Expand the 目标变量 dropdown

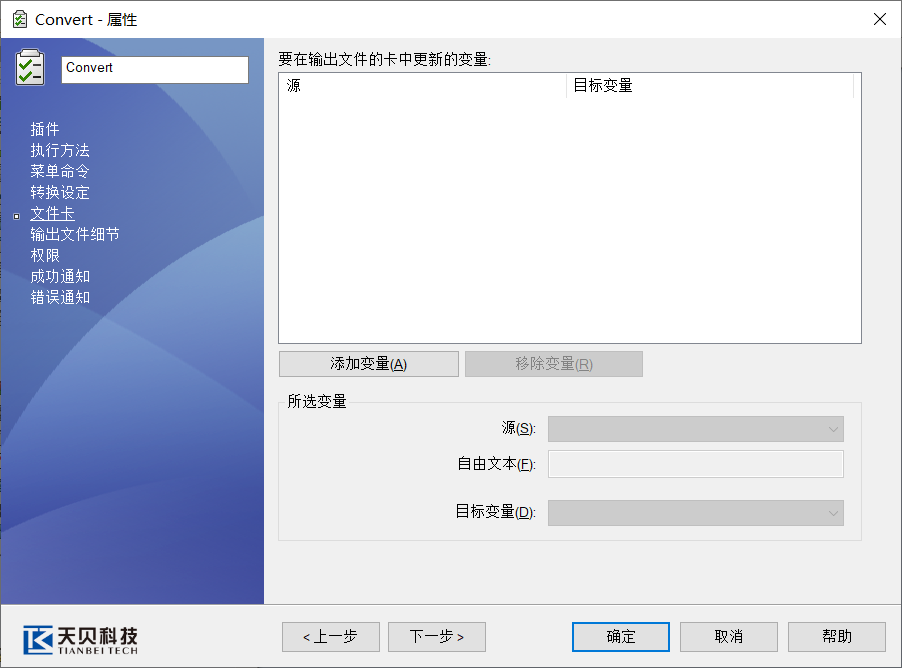pyautogui.click(x=695, y=513)
